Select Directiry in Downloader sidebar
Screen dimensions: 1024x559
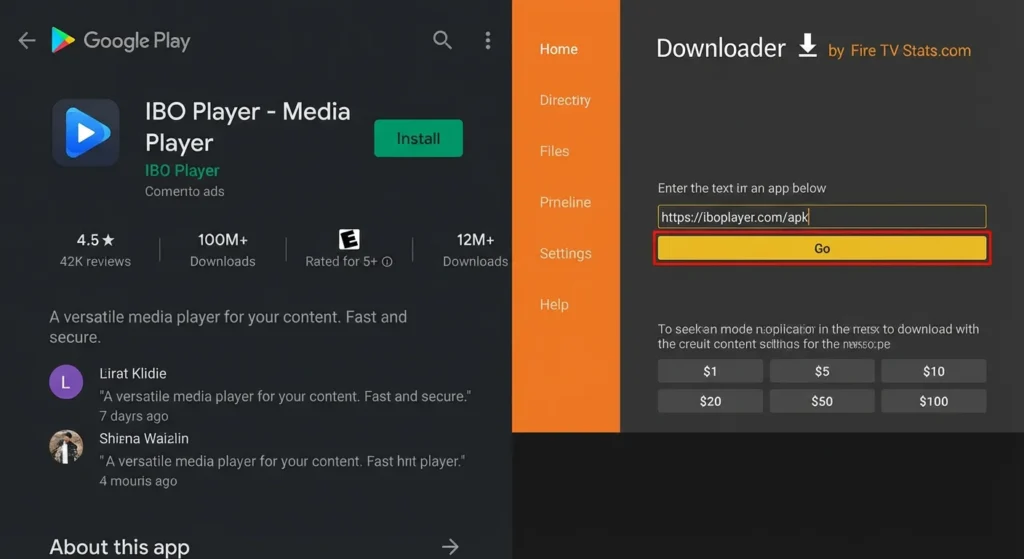565,100
